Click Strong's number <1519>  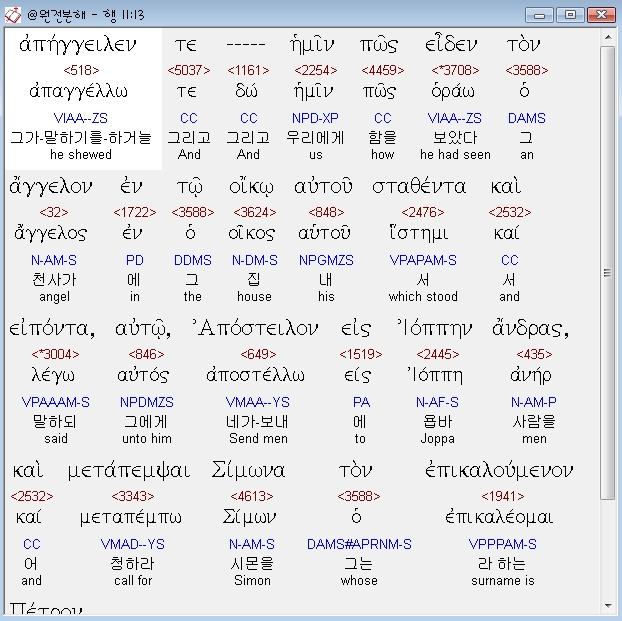(x=361, y=354)
